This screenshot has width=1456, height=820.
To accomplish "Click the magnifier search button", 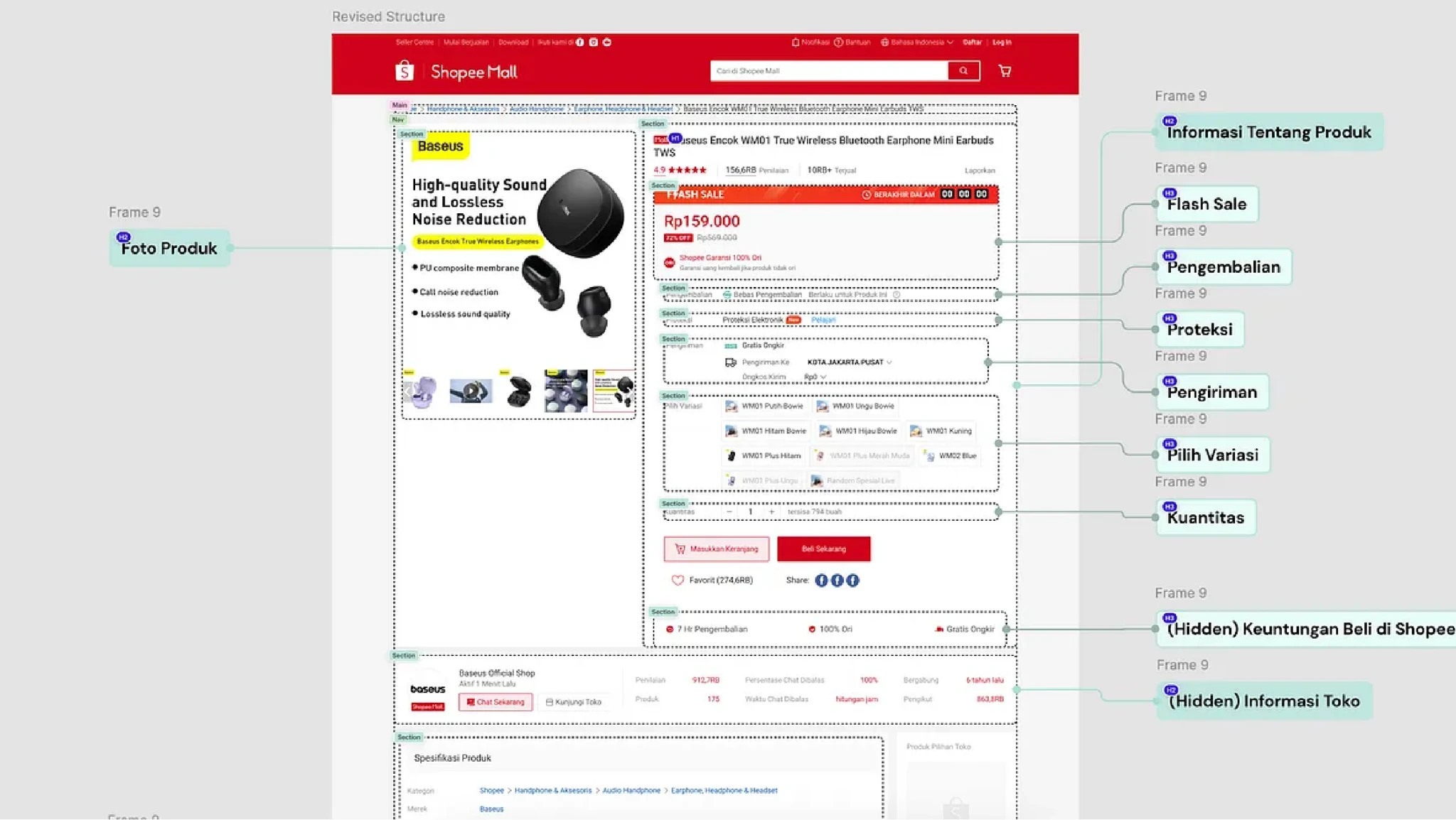I will pyautogui.click(x=963, y=70).
